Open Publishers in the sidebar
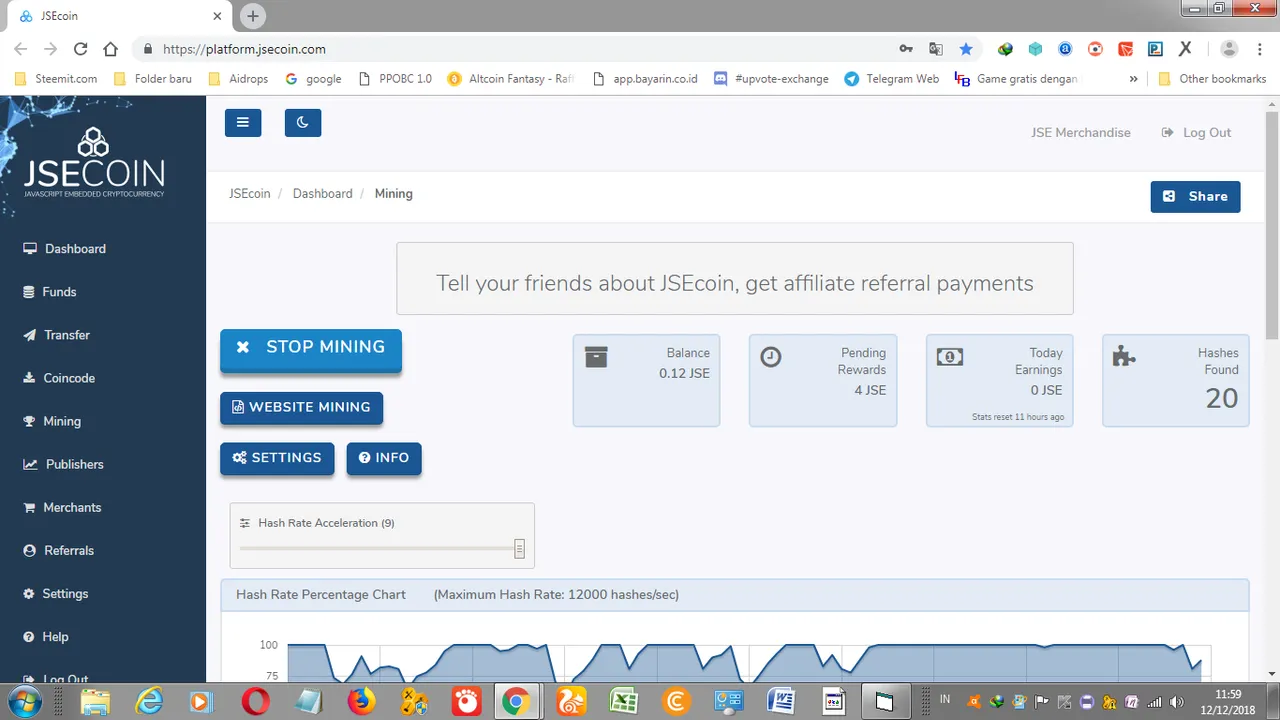Viewport: 1280px width, 720px height. pyautogui.click(x=63, y=464)
